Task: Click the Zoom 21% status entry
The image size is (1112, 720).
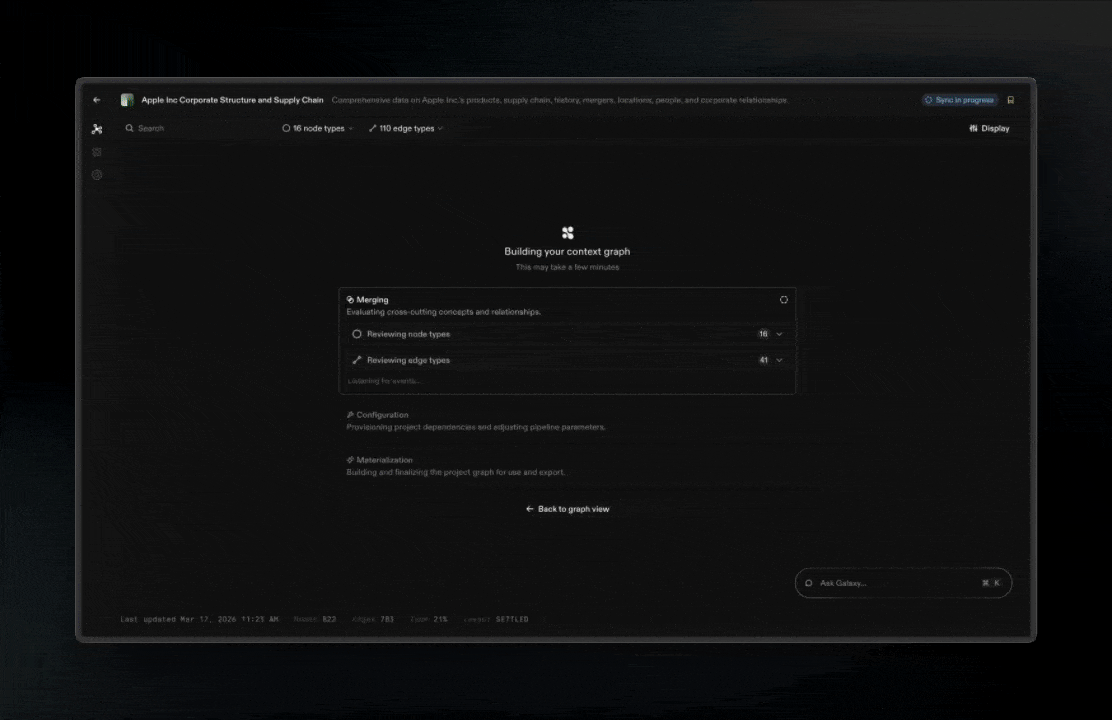Action: pyautogui.click(x=429, y=619)
